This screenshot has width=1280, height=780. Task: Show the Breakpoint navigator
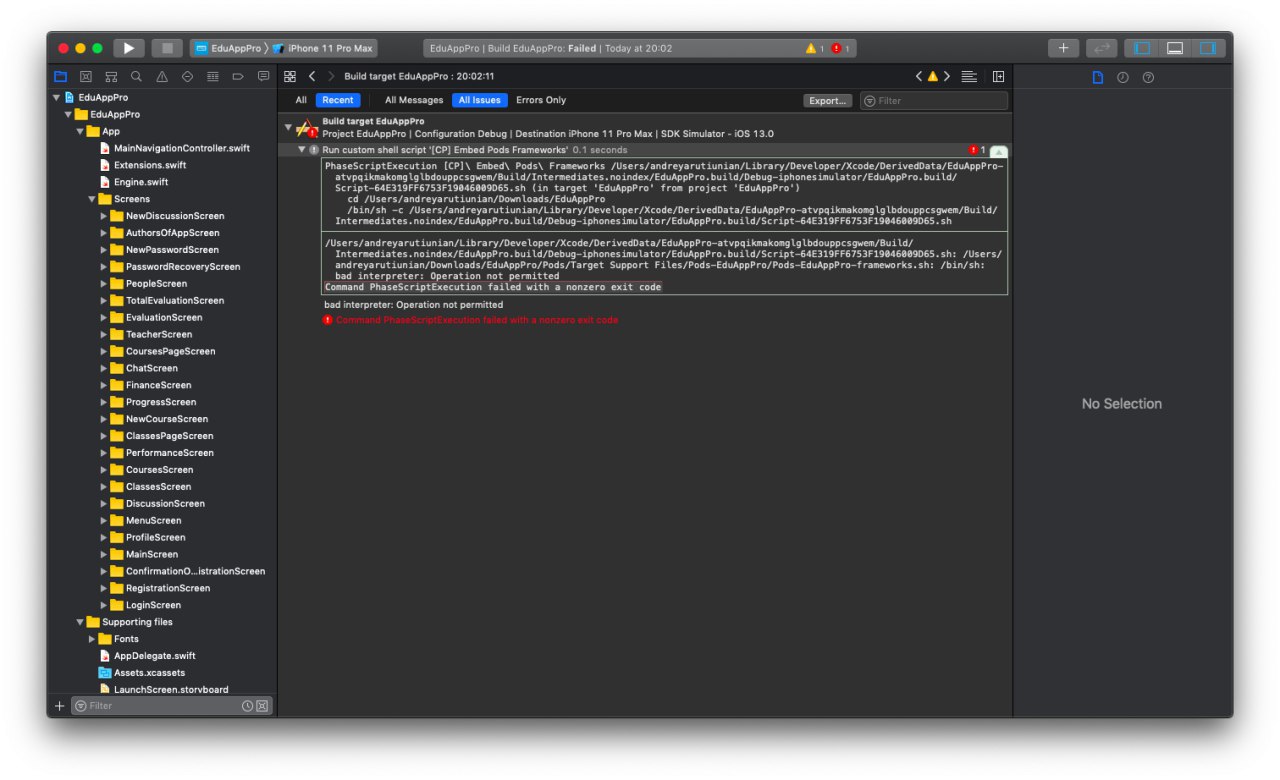point(238,76)
